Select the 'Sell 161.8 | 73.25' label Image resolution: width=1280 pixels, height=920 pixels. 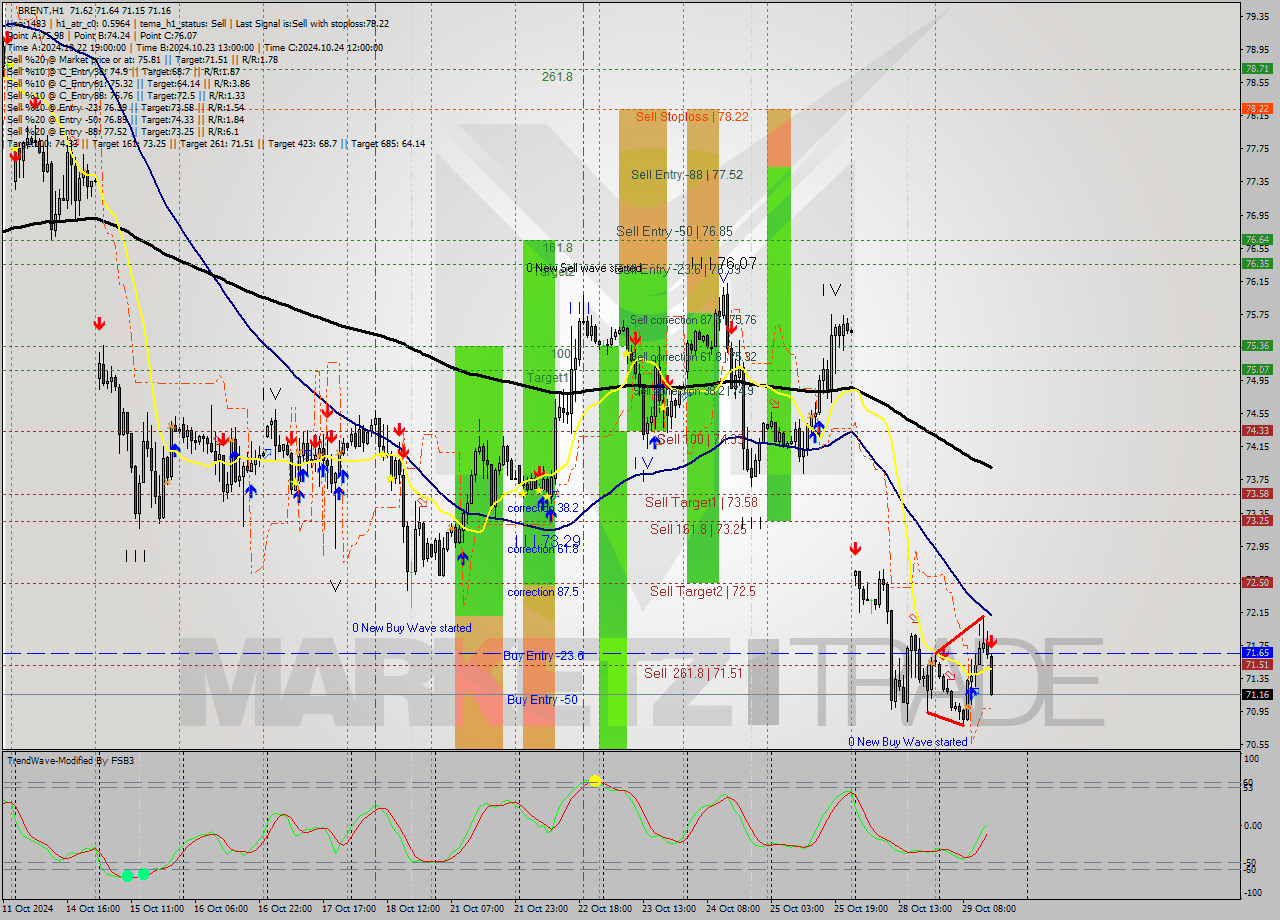coord(698,529)
